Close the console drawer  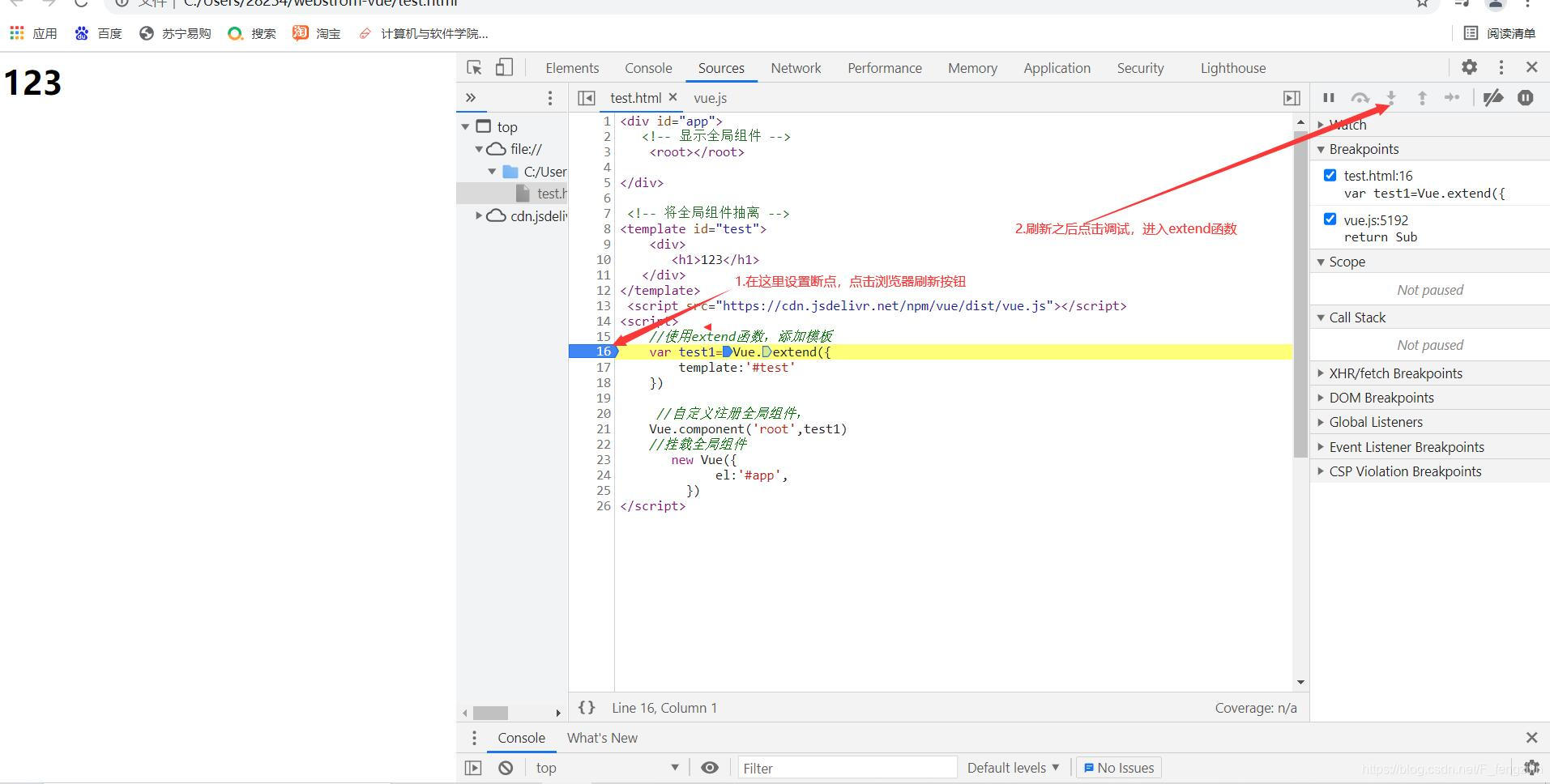point(1531,738)
